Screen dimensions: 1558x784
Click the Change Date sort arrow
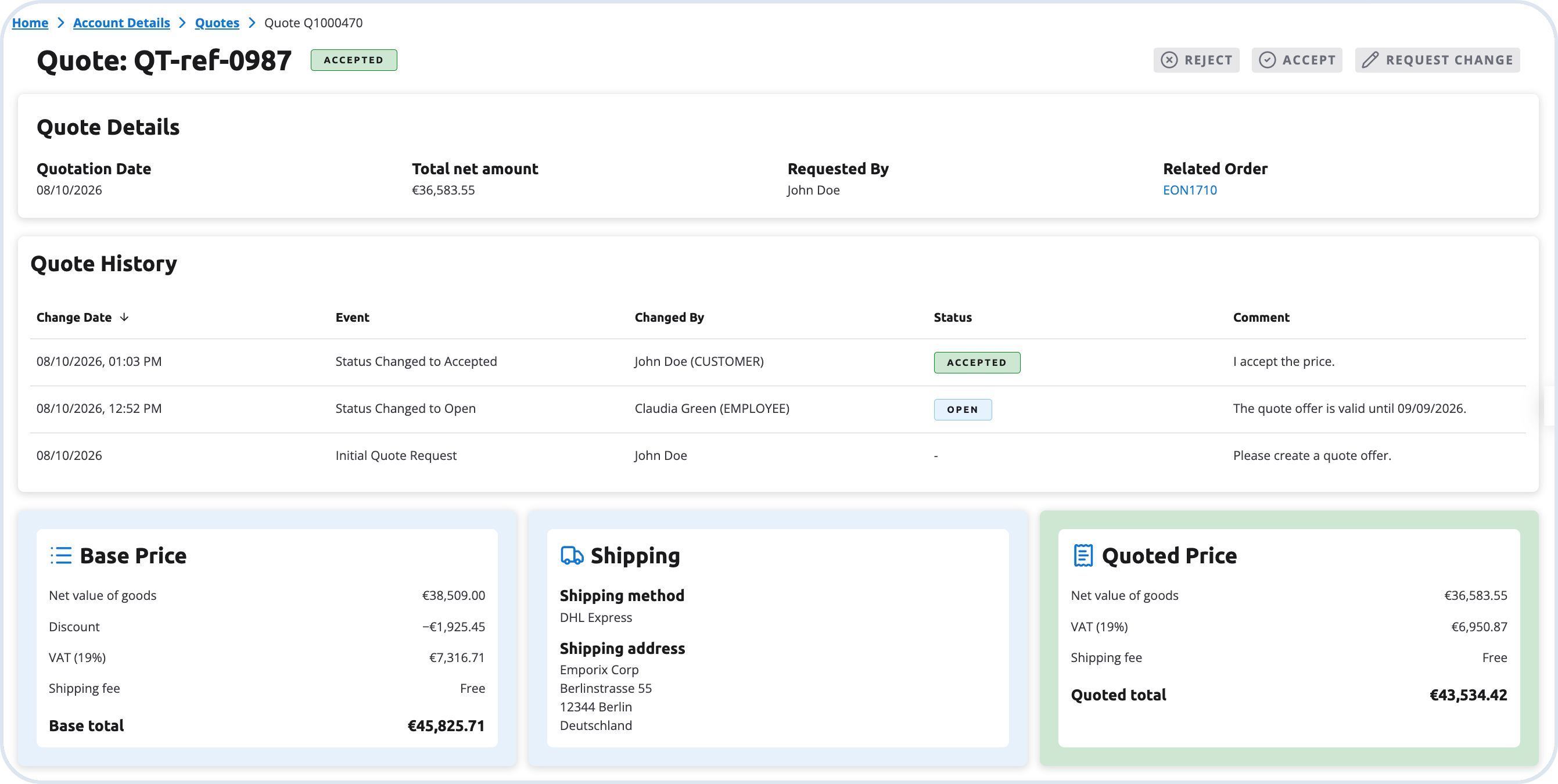pyautogui.click(x=124, y=317)
